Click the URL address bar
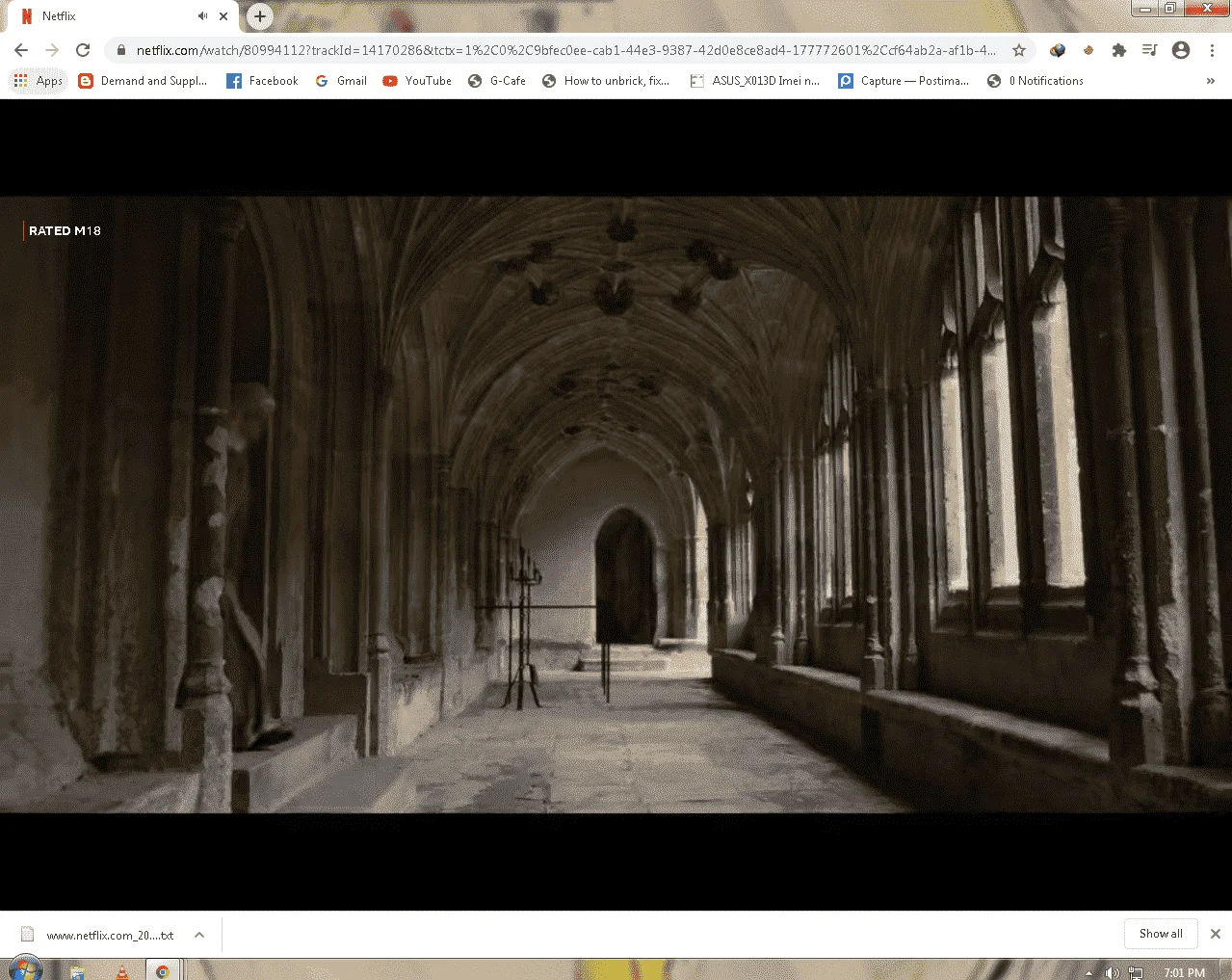The image size is (1232, 980). (566, 50)
